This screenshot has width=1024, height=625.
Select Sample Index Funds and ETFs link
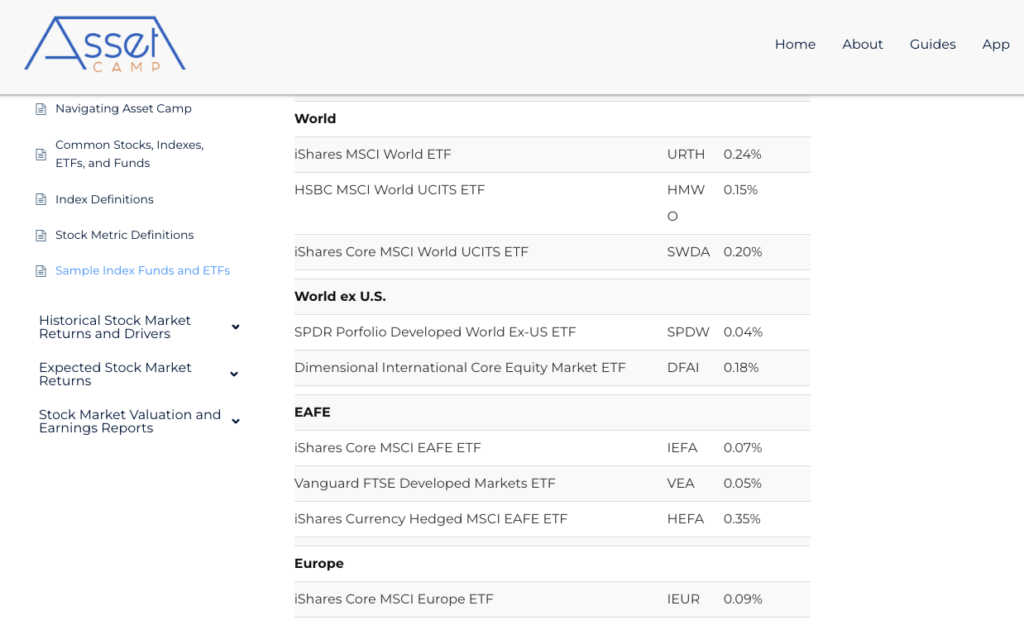click(142, 270)
